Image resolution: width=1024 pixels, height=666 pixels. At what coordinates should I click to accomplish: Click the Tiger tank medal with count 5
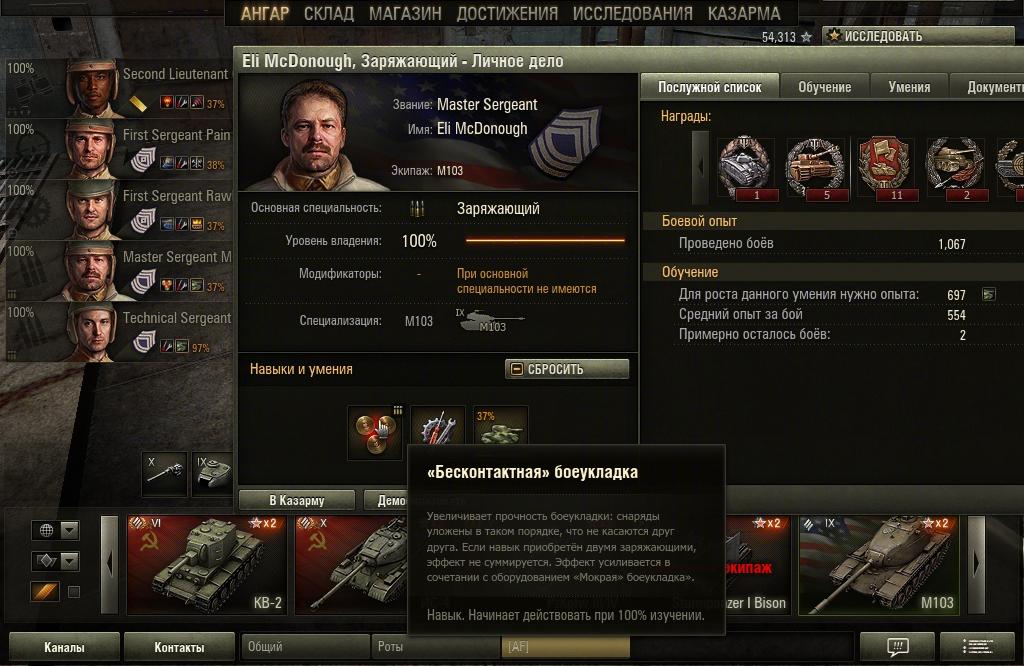[x=814, y=168]
